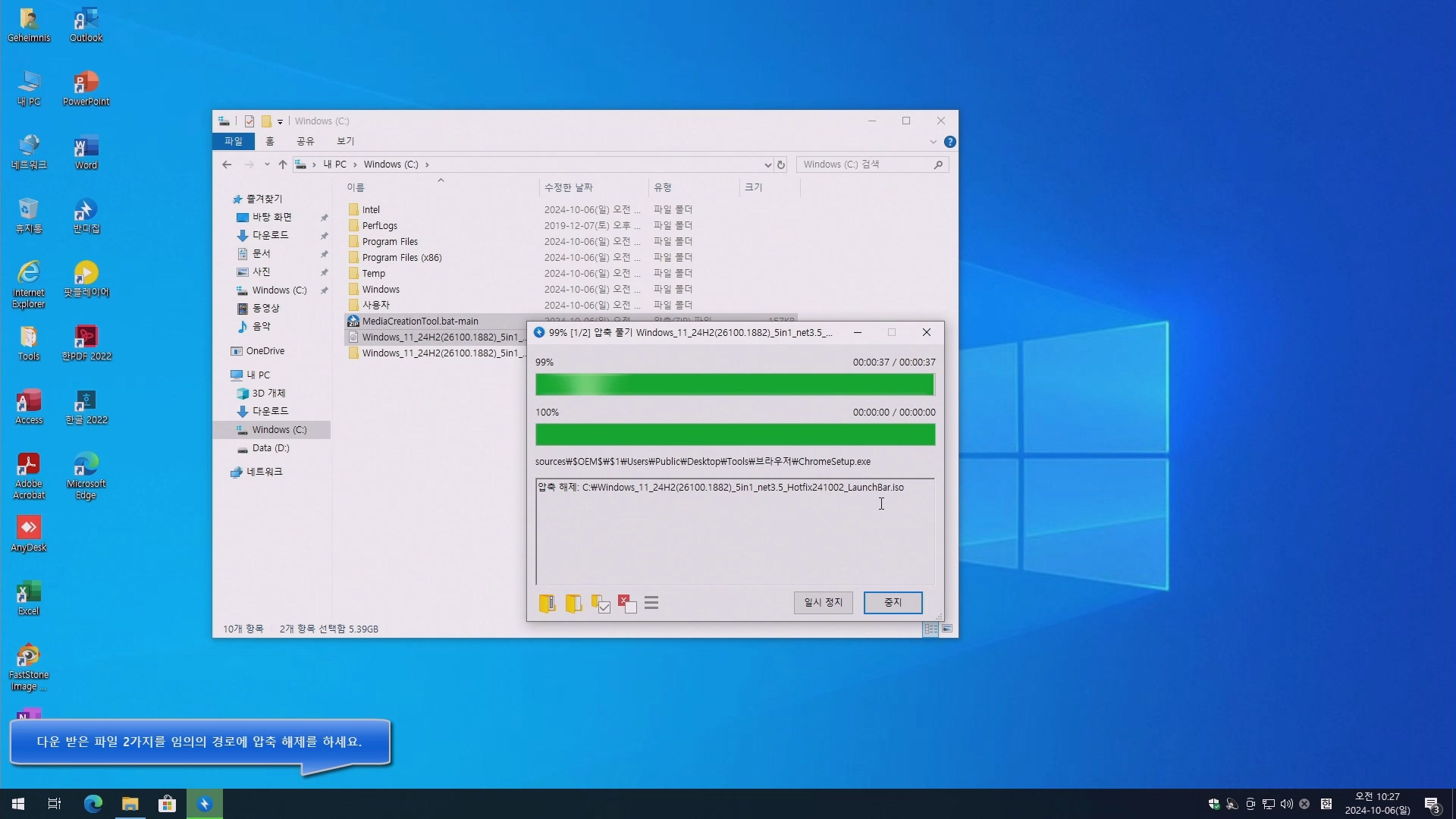Viewport: 1456px width, 819px height.
Task: Expand the ribbon with the chevron
Action: click(933, 142)
